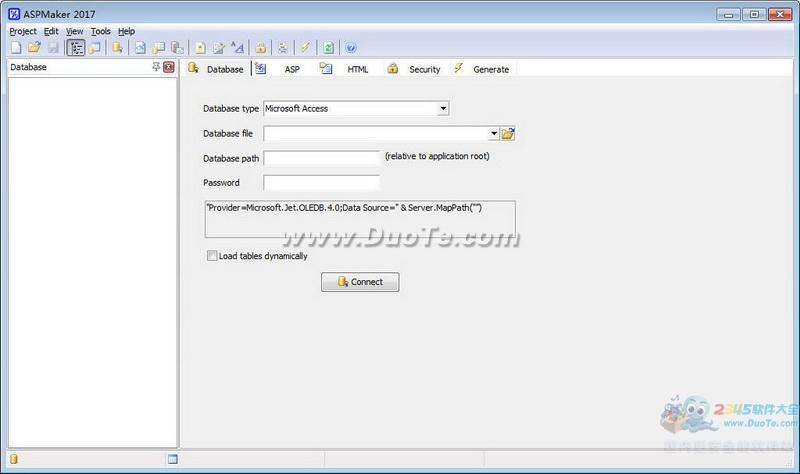Open the Project menu
Viewport: 800px width, 474px height.
[x=23, y=31]
